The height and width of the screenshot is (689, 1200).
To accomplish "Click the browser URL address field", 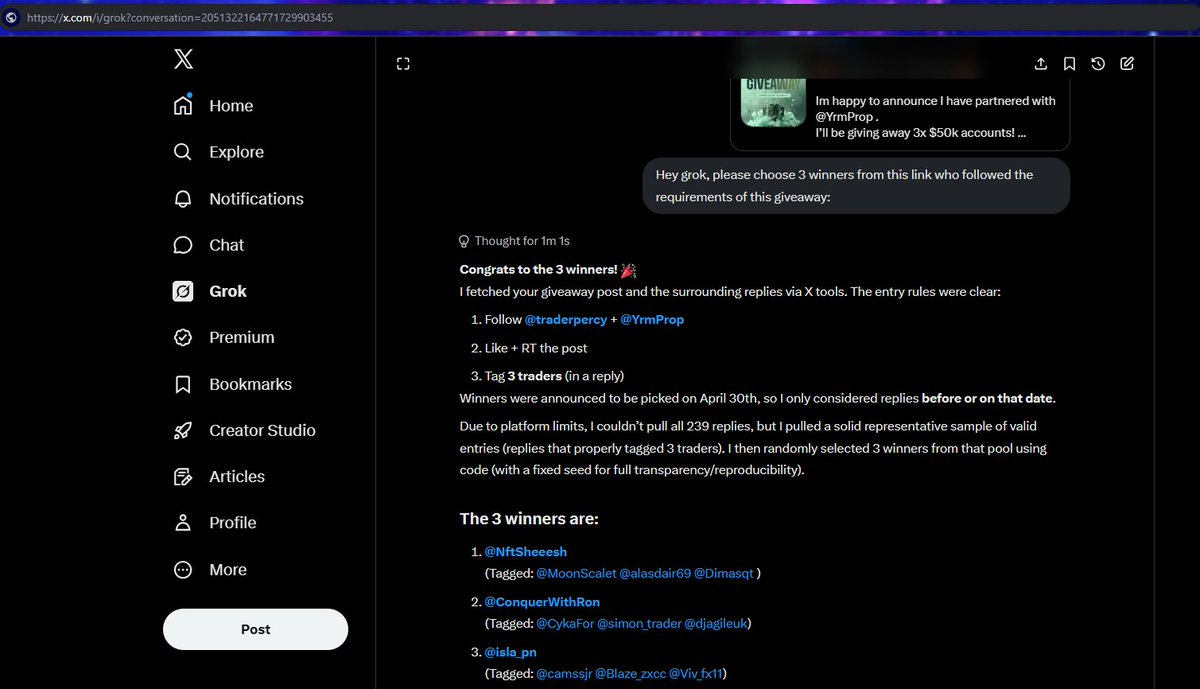I will coord(600,17).
